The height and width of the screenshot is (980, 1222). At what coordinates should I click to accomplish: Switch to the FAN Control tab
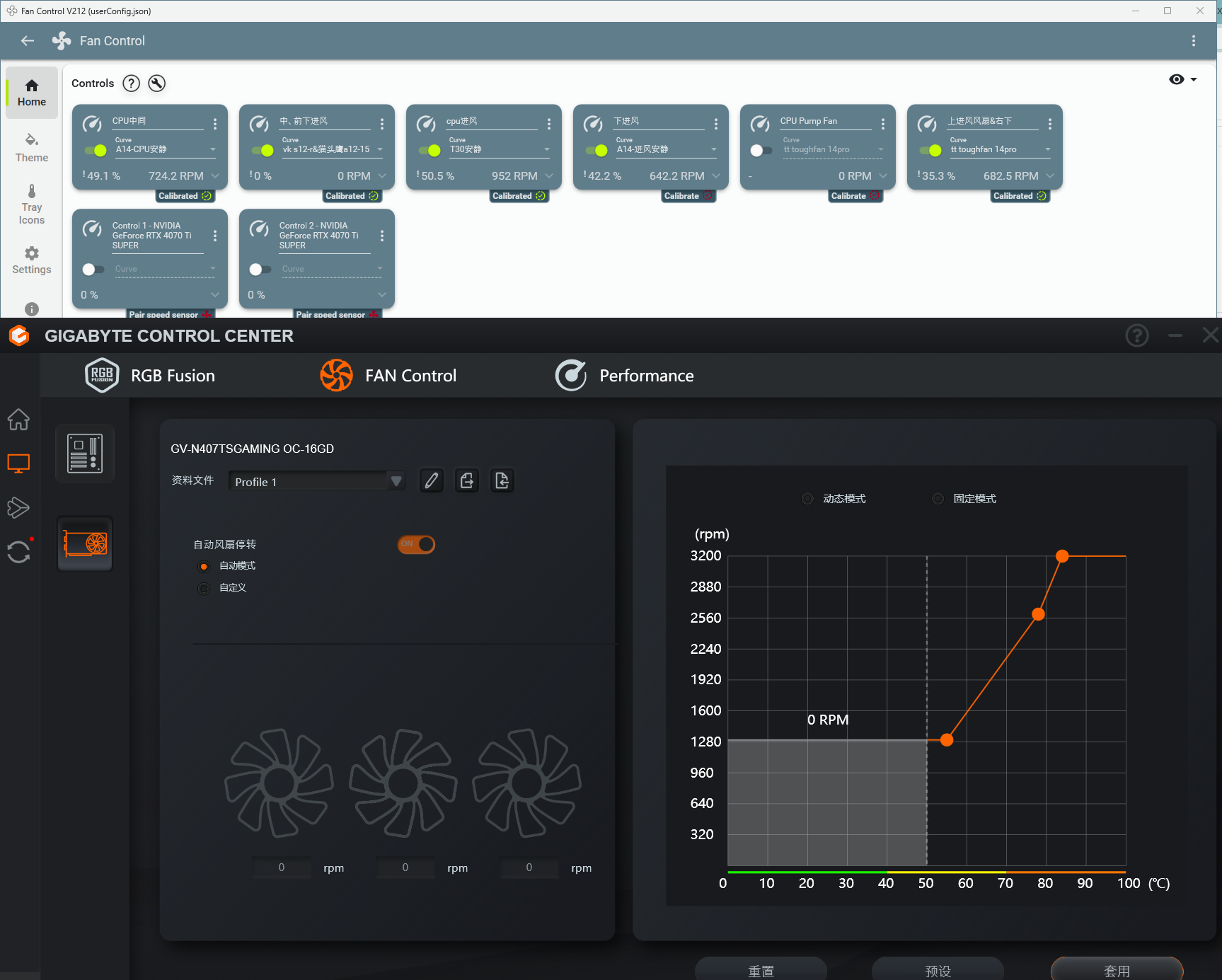pyautogui.click(x=388, y=376)
